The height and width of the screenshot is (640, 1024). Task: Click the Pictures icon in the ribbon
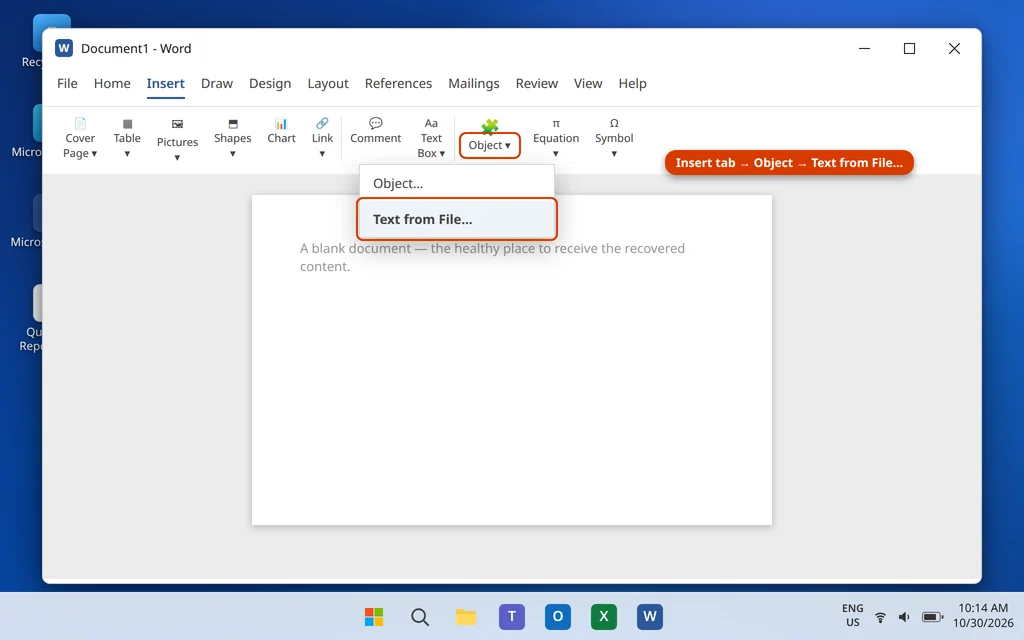pyautogui.click(x=177, y=123)
